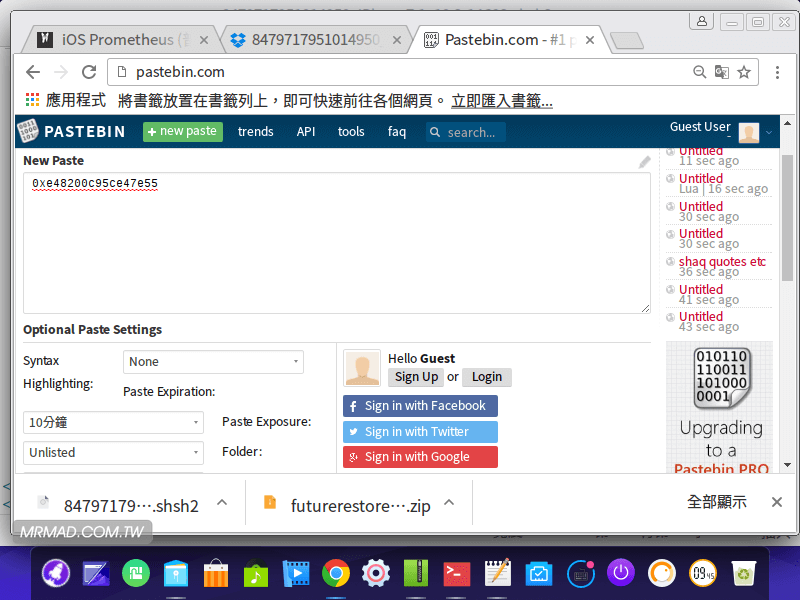Screen dimensions: 800x600
Task: Open the Chrome three-dot menu
Action: (778, 72)
